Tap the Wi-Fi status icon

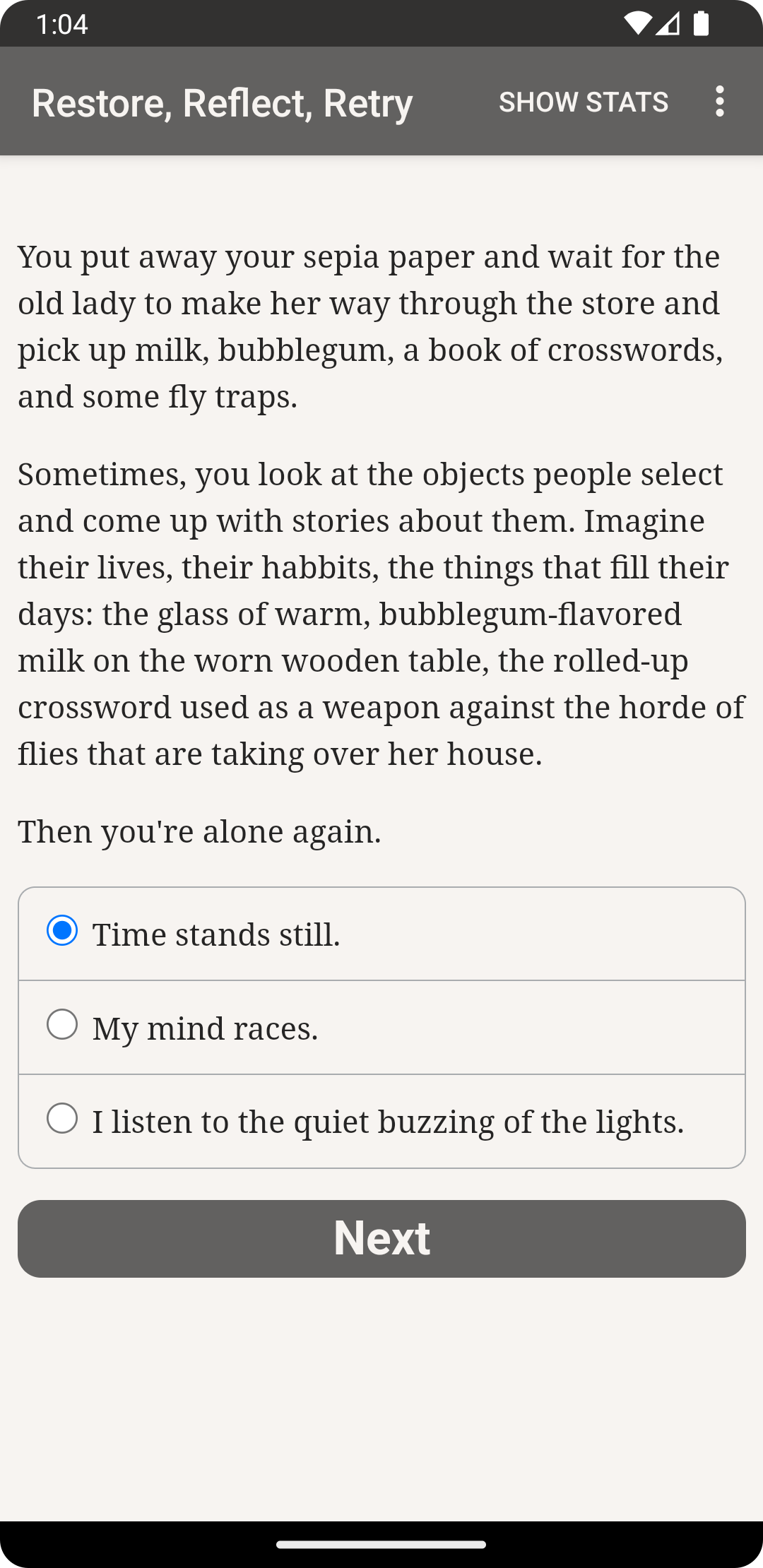[637, 24]
